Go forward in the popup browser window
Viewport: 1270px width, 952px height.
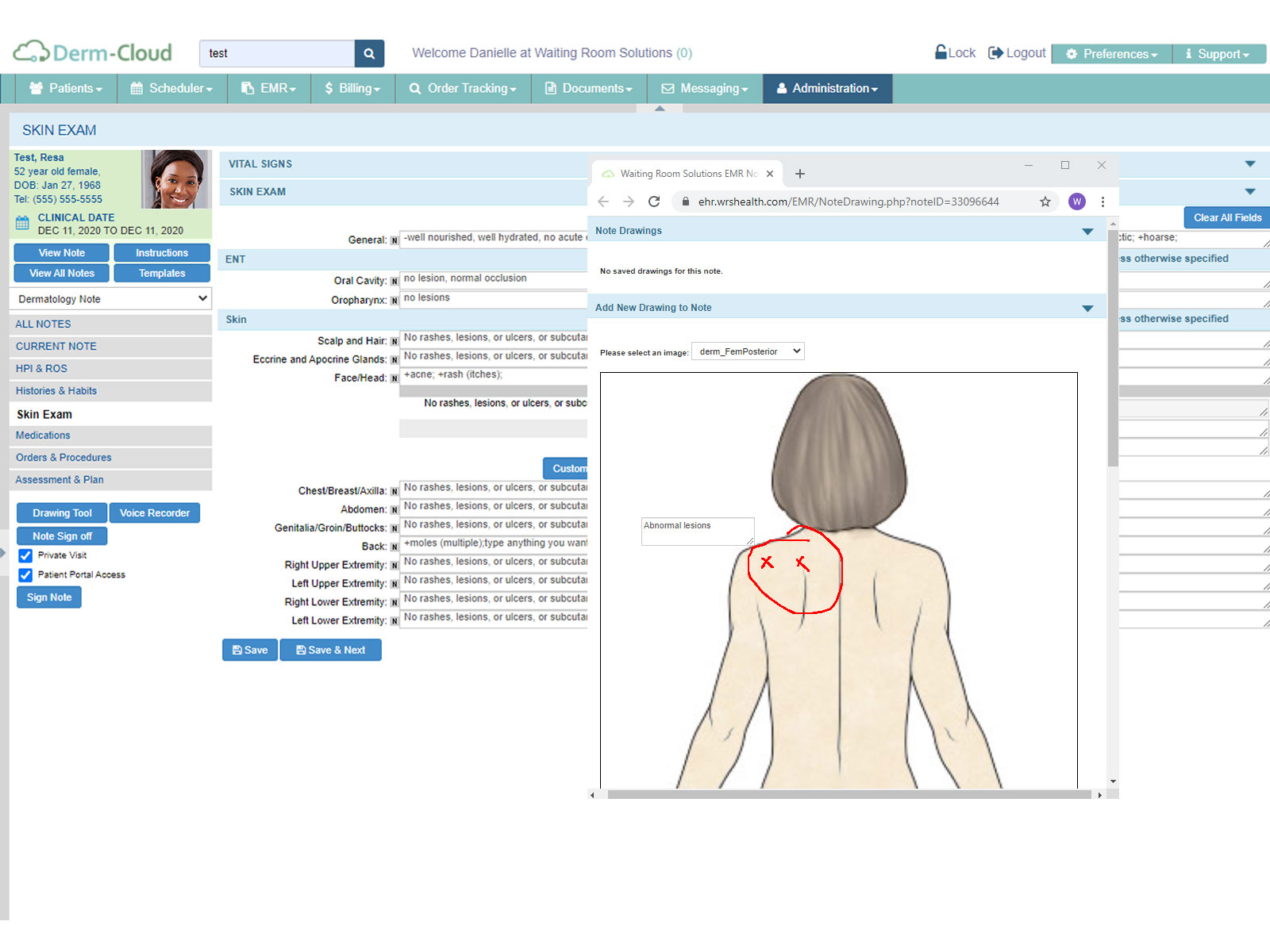[629, 202]
